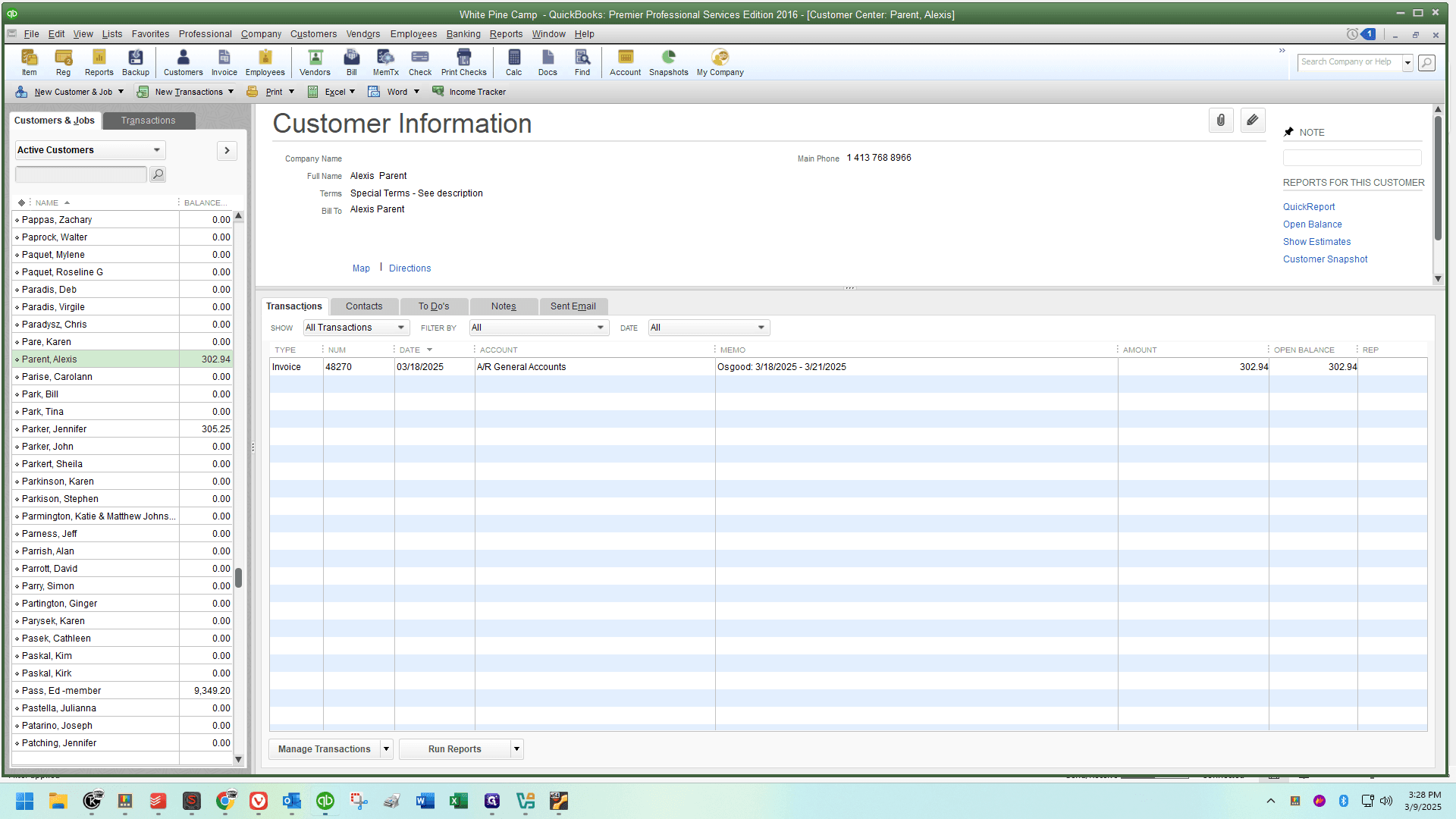Click the Map link
This screenshot has height=819, width=1456.
point(361,268)
